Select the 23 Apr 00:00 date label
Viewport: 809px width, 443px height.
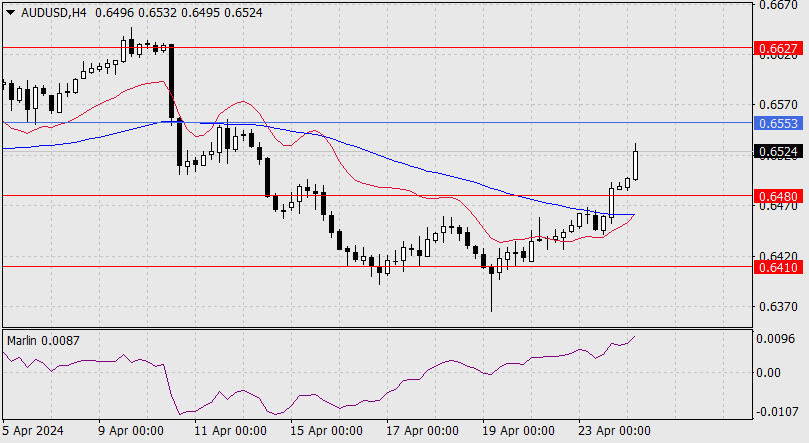pyautogui.click(x=614, y=431)
